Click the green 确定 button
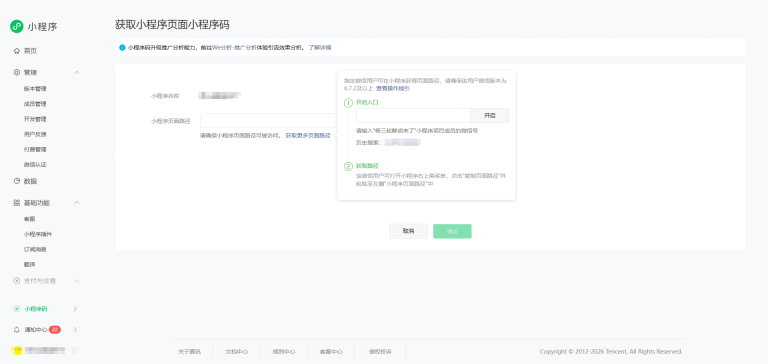This screenshot has height=364, width=768. pos(452,231)
